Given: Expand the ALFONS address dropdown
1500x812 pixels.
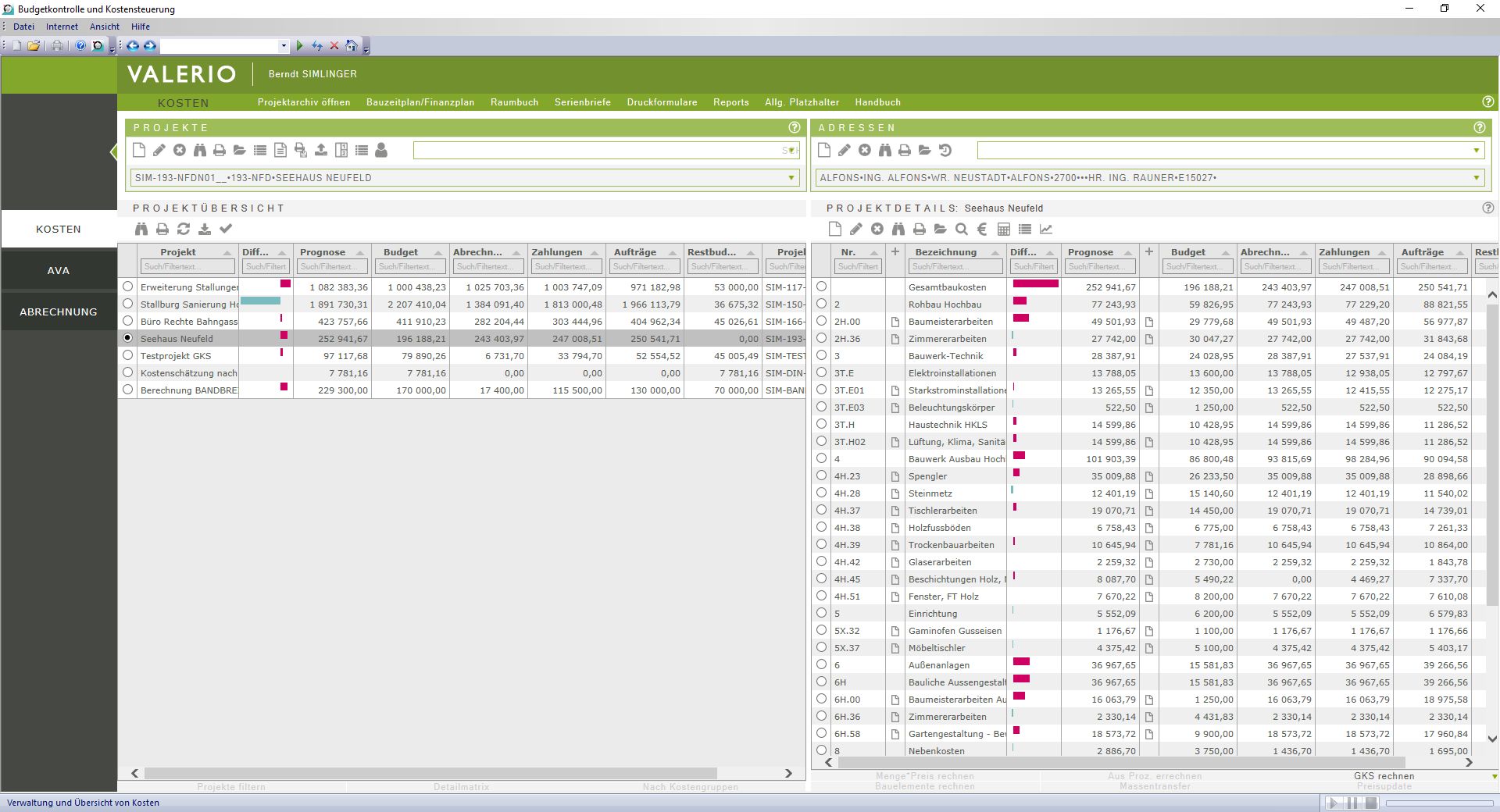Looking at the screenshot, I should 1477,178.
